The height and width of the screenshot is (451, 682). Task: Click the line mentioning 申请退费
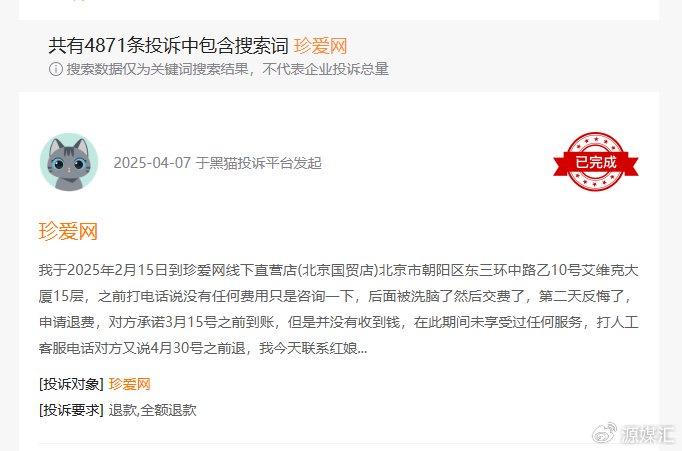click(338, 322)
